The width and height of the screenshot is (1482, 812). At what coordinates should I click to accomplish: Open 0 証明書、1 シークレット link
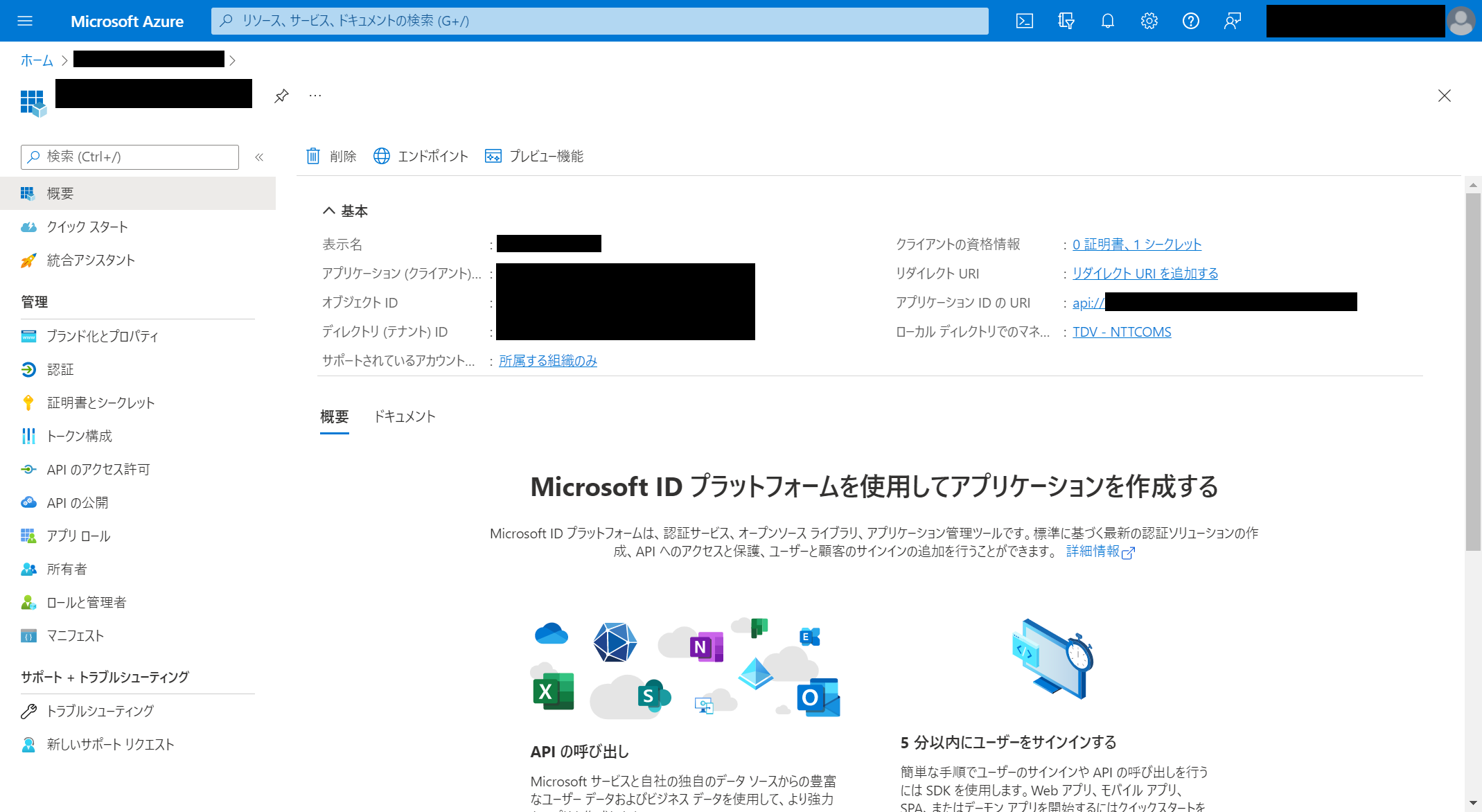coord(1137,244)
